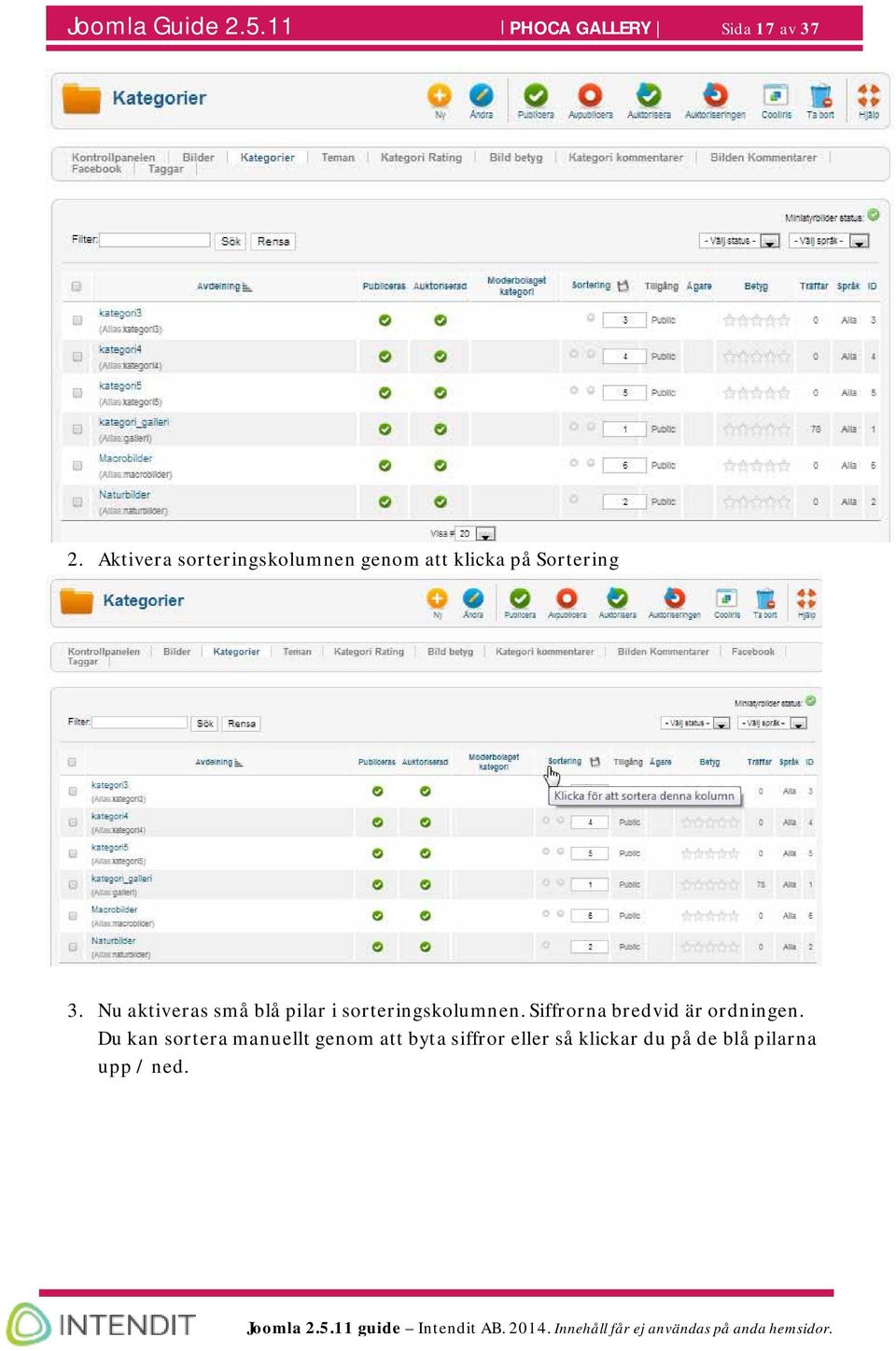
Task: Click Ta bort trash icon in upper screenshot
Action: [820, 95]
